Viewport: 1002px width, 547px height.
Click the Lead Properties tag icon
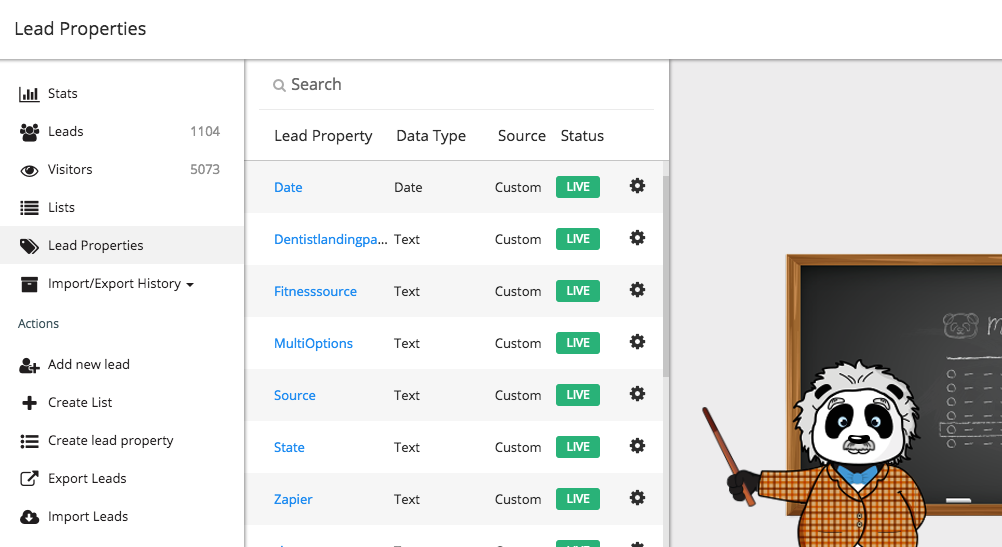29,246
